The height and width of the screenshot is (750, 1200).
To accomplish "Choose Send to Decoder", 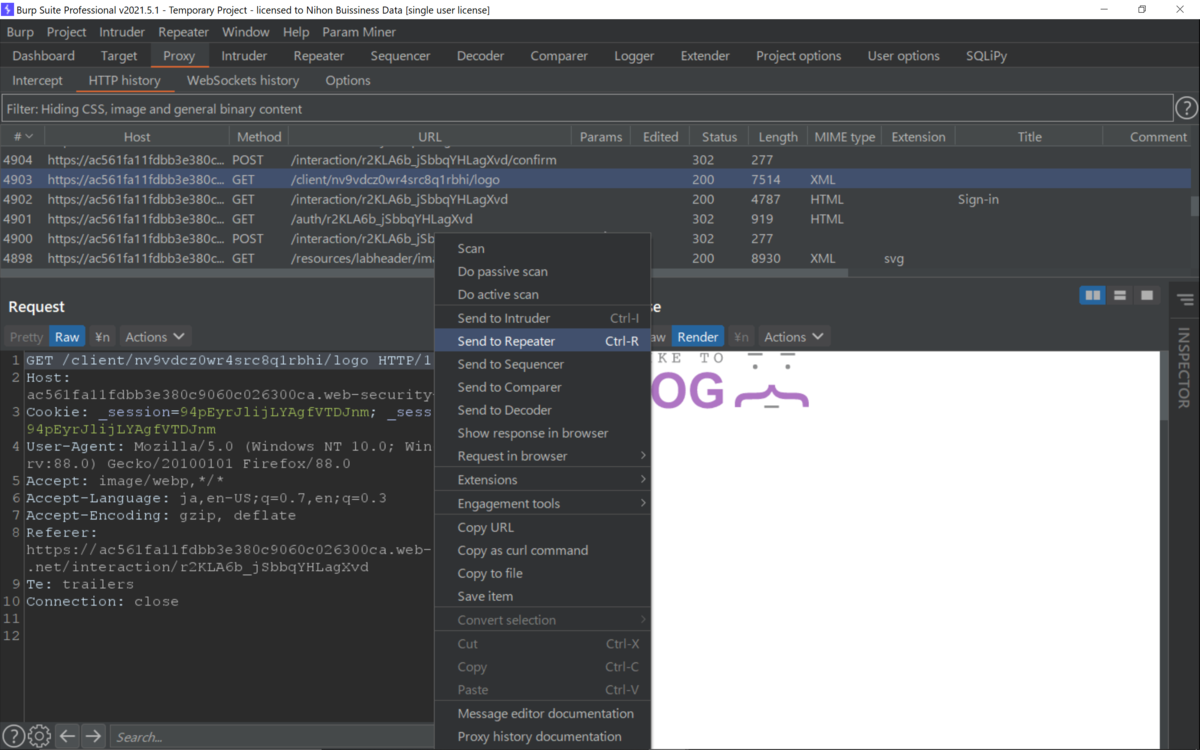I will pos(542,410).
